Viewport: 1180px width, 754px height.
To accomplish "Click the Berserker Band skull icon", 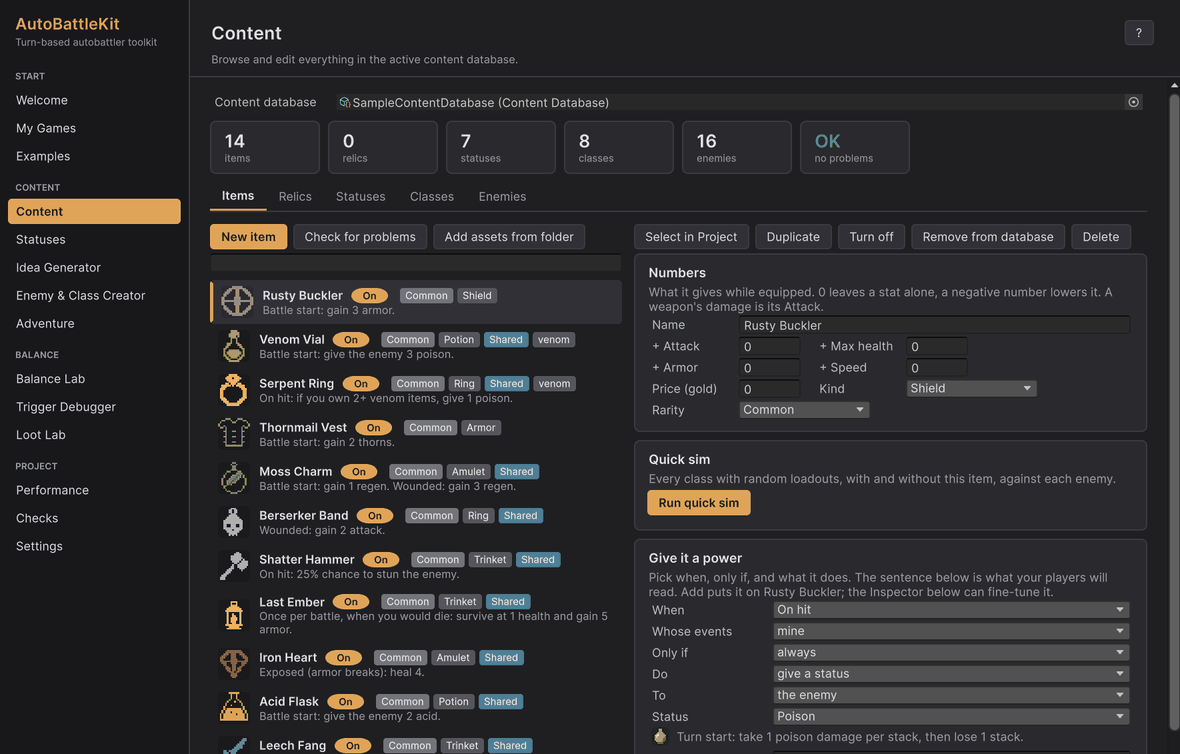I will click(234, 521).
